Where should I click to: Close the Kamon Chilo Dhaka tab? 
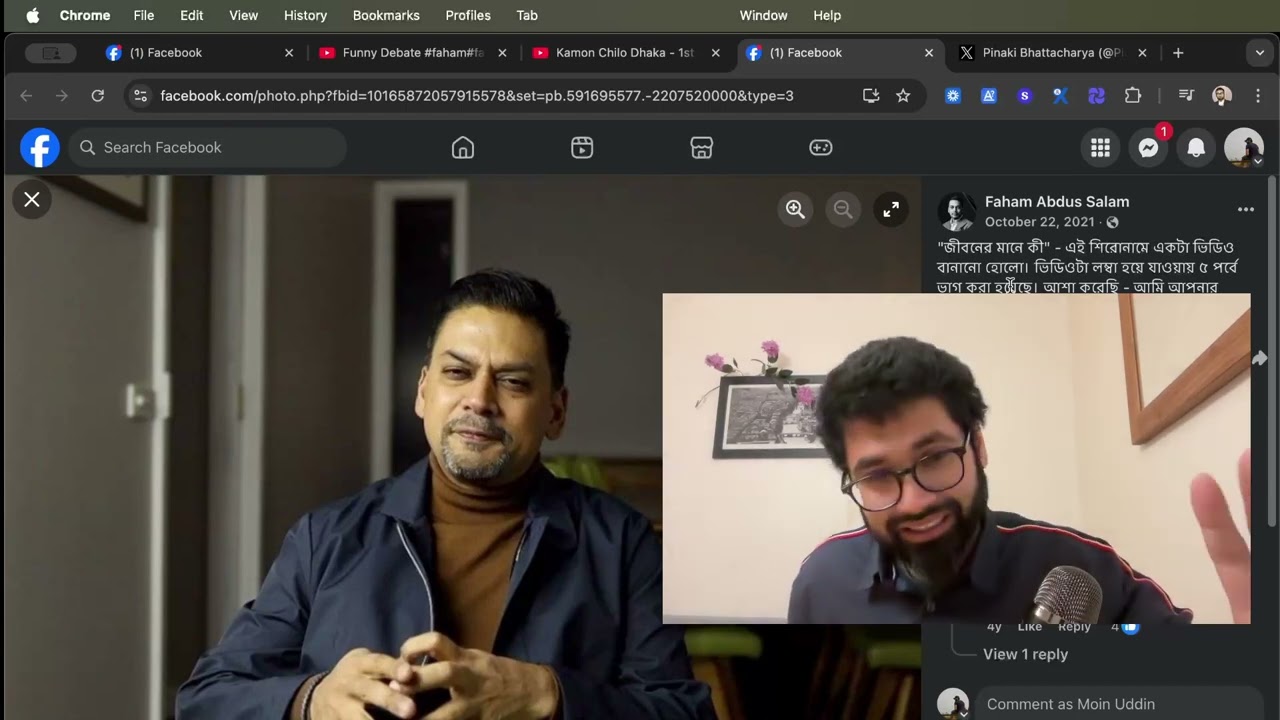(x=715, y=53)
